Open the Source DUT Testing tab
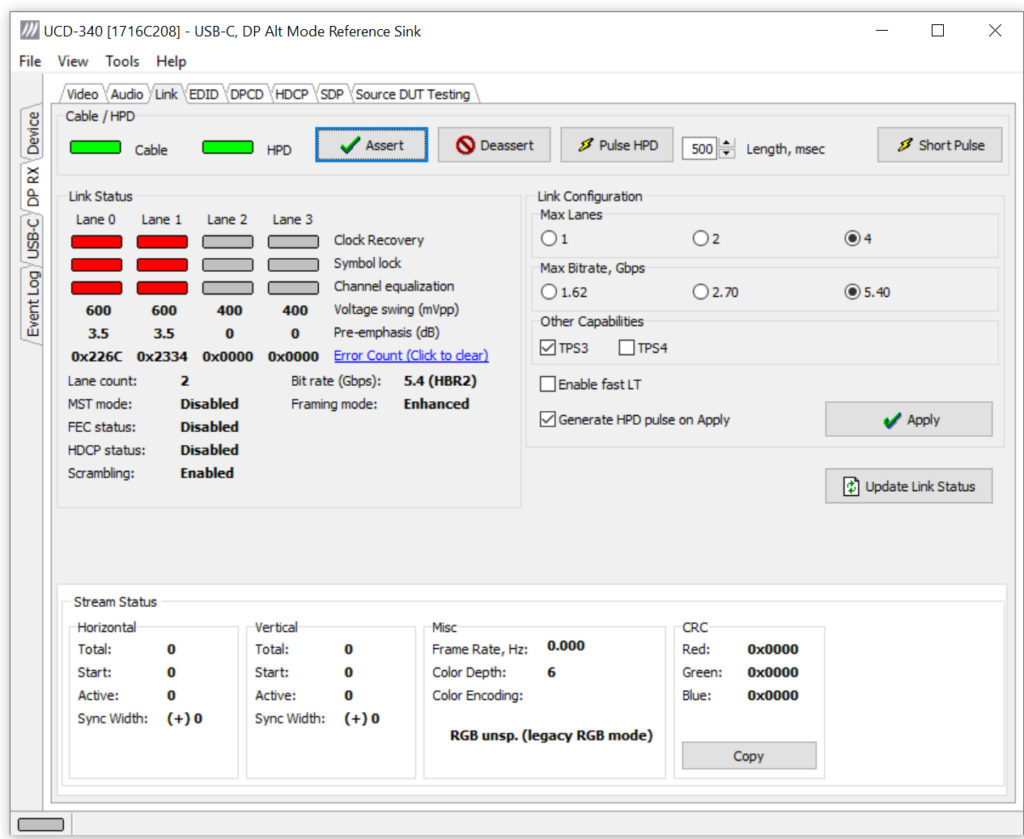 (x=413, y=93)
